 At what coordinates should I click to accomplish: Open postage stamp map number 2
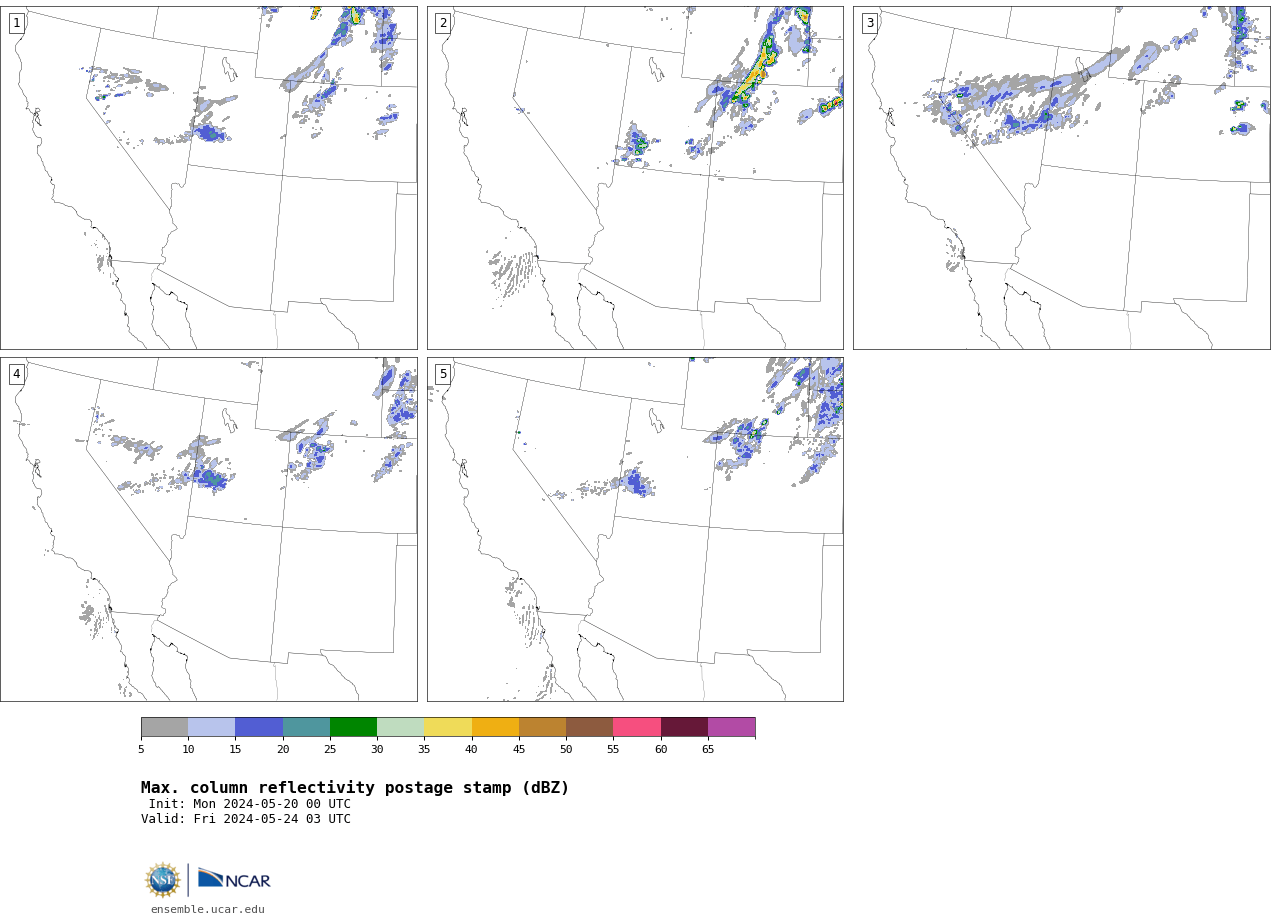(635, 178)
